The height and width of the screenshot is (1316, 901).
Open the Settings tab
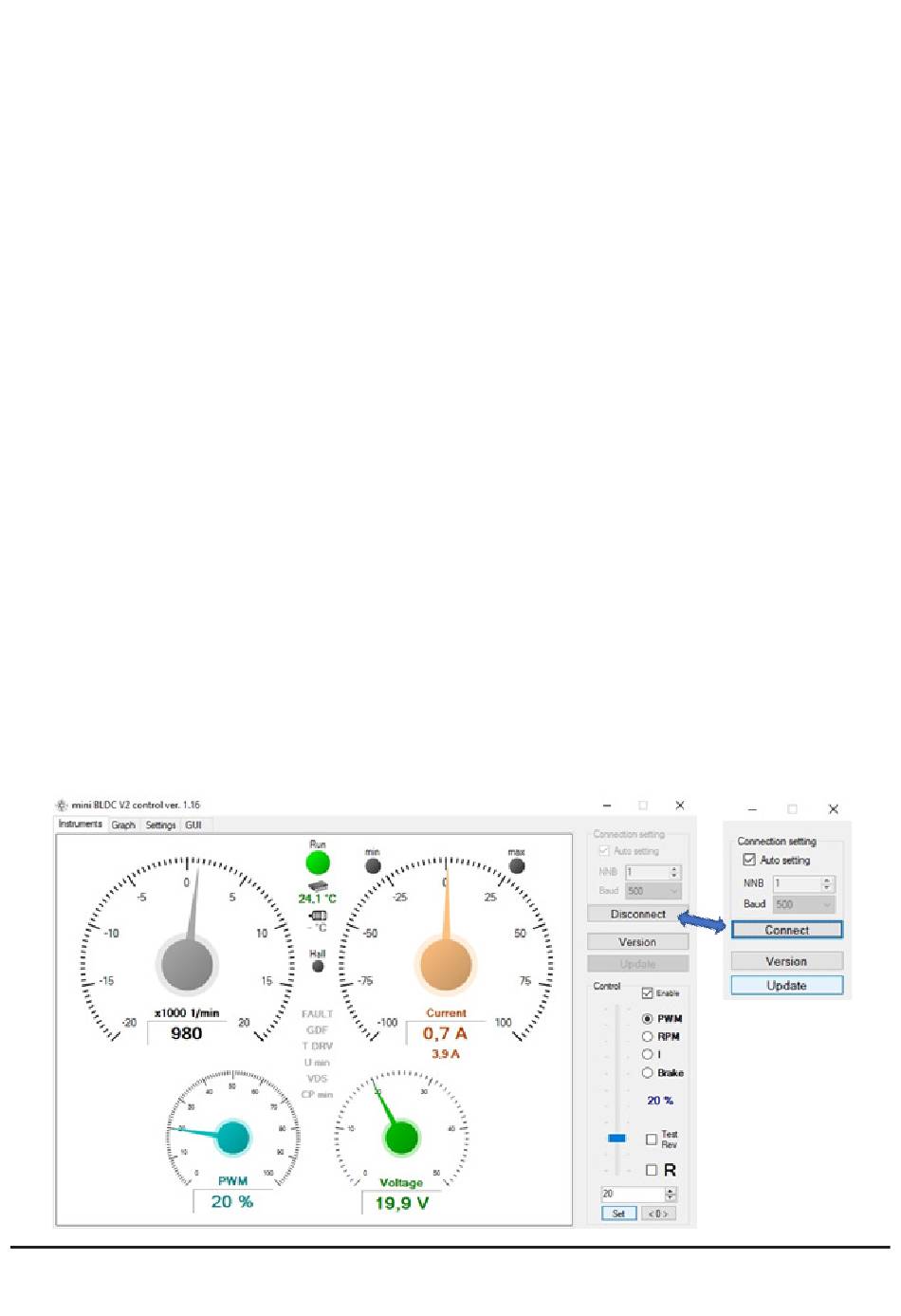click(160, 825)
